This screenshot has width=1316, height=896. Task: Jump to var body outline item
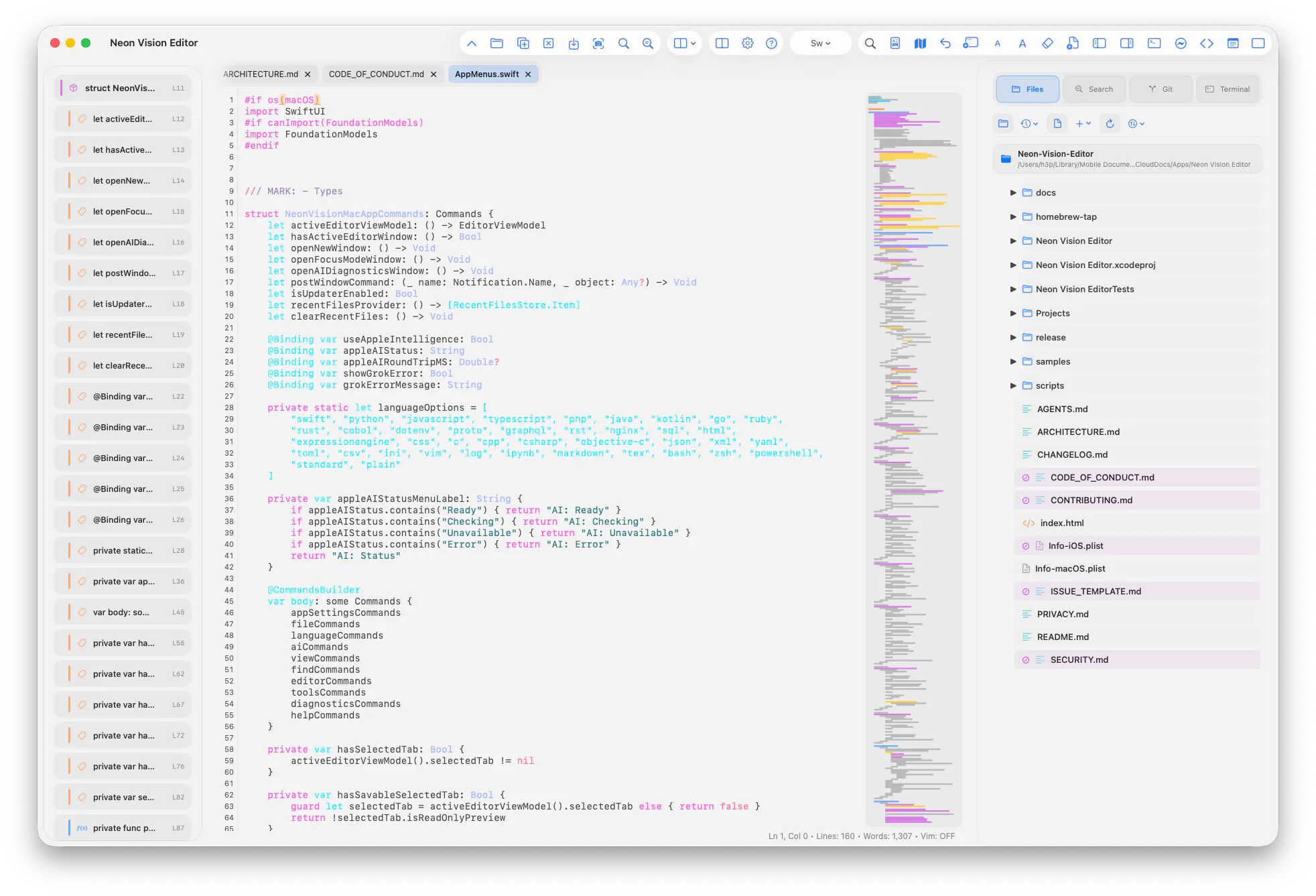tap(123, 613)
